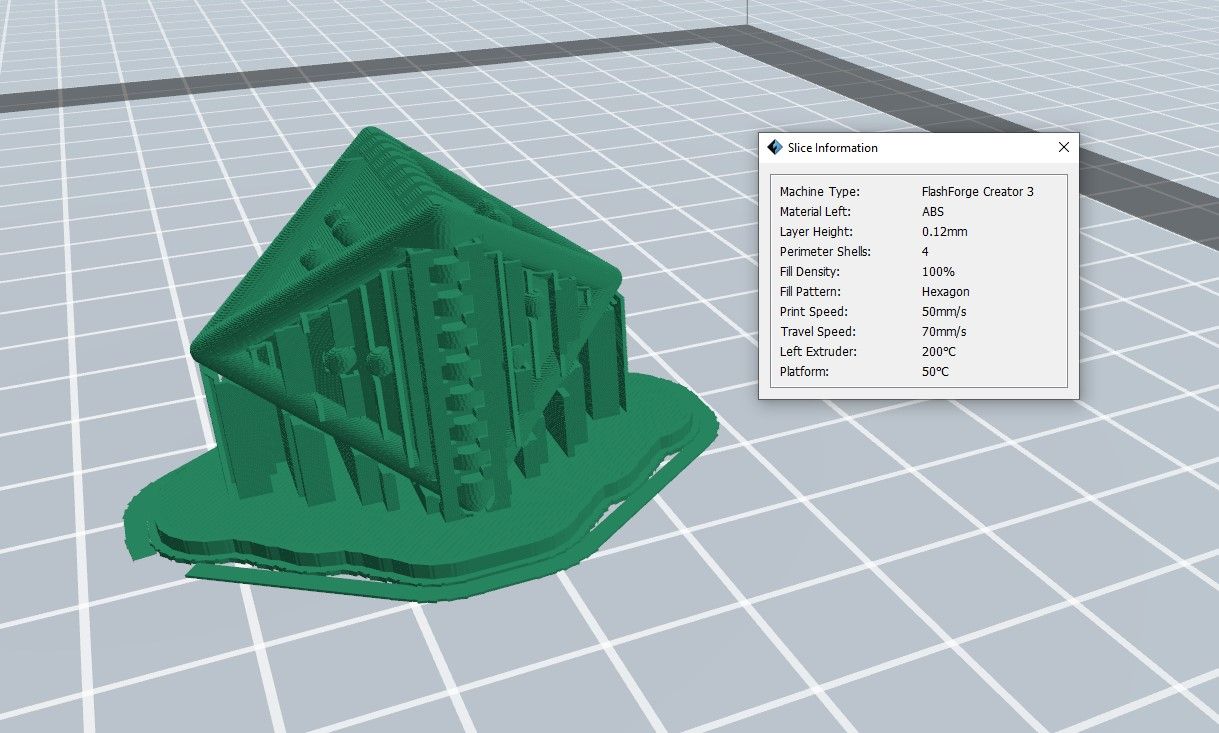1219x733 pixels.
Task: Click the 70mm/s travel speed value
Action: click(x=944, y=332)
